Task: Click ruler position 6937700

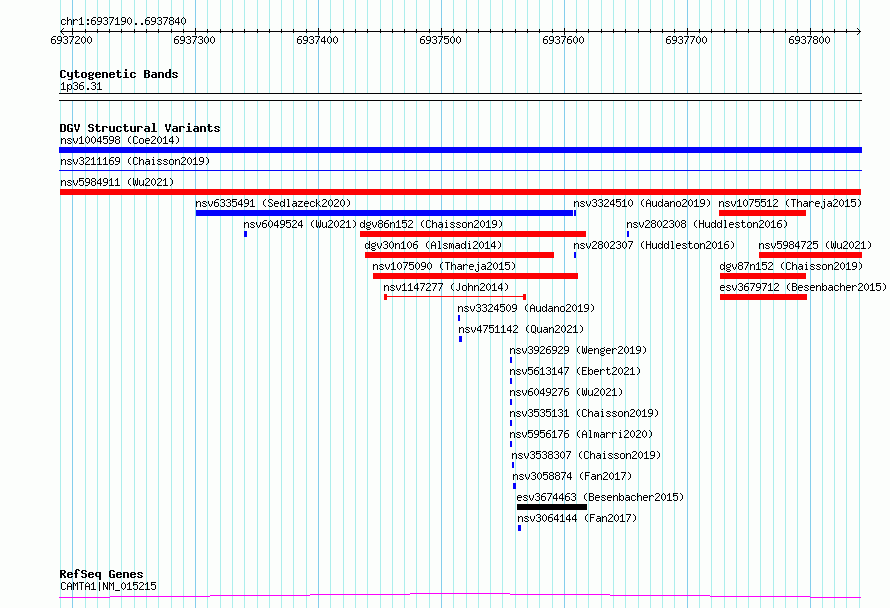Action: (687, 40)
